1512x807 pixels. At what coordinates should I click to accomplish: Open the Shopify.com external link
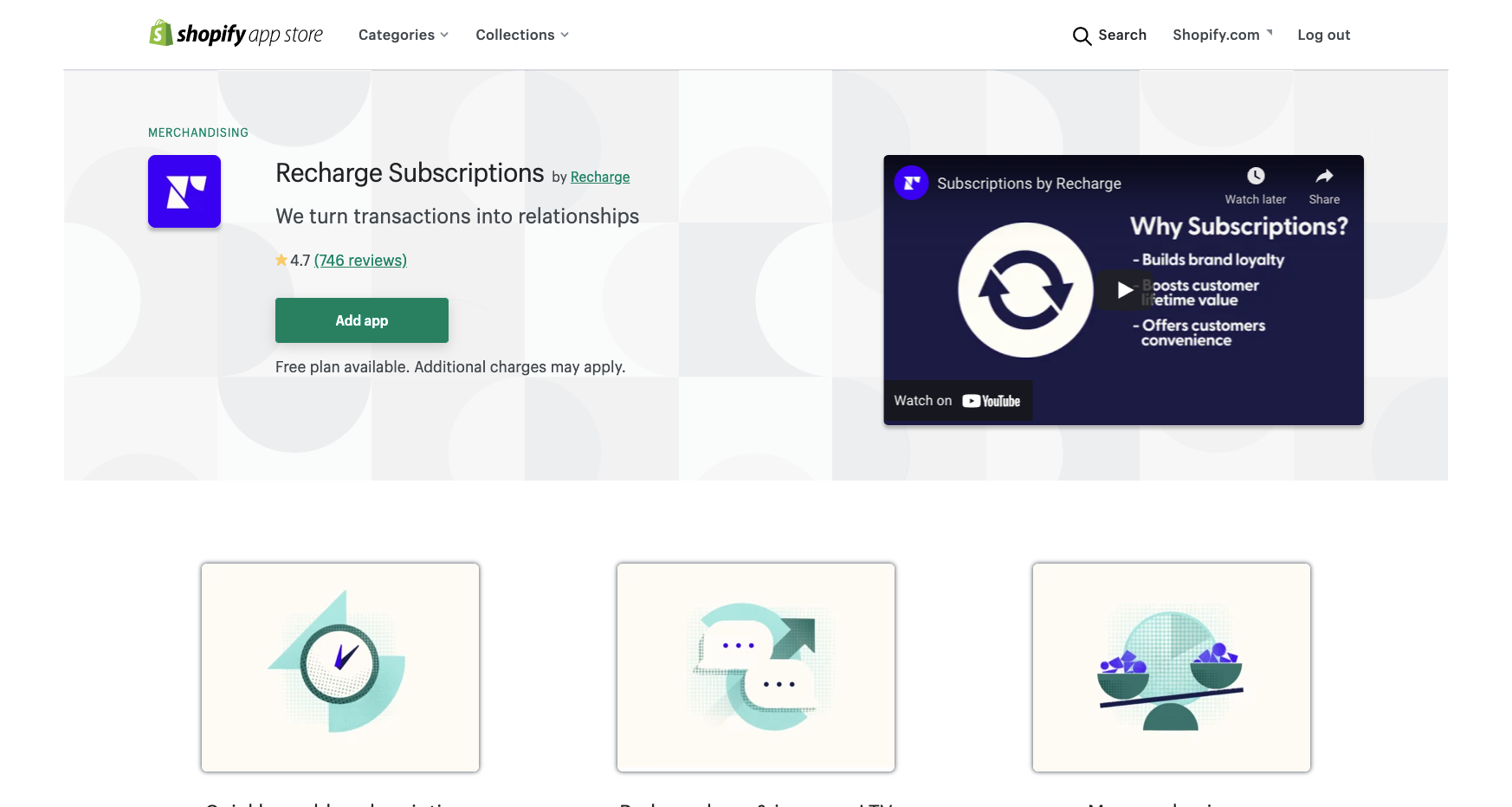(1223, 35)
